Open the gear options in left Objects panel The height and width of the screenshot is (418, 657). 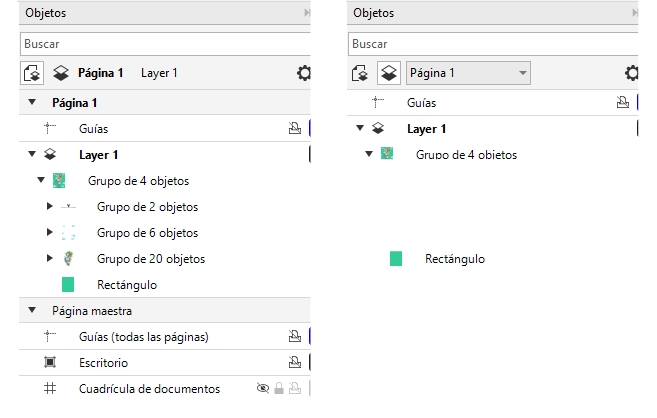click(304, 73)
